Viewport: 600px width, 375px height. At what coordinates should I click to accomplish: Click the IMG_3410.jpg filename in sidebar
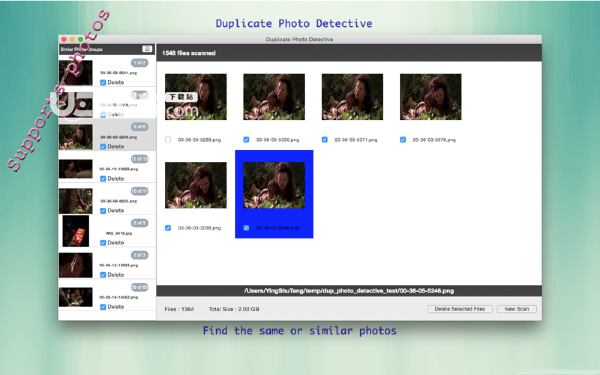point(119,233)
